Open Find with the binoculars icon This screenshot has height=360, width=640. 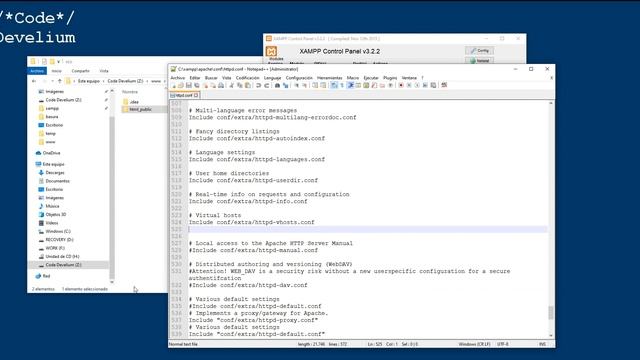[x=277, y=85]
